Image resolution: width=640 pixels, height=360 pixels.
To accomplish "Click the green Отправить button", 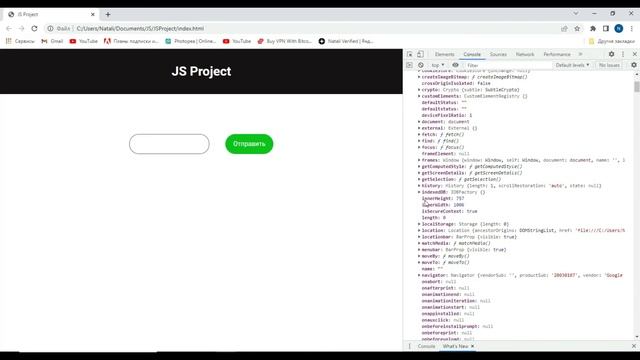I will coord(249,144).
